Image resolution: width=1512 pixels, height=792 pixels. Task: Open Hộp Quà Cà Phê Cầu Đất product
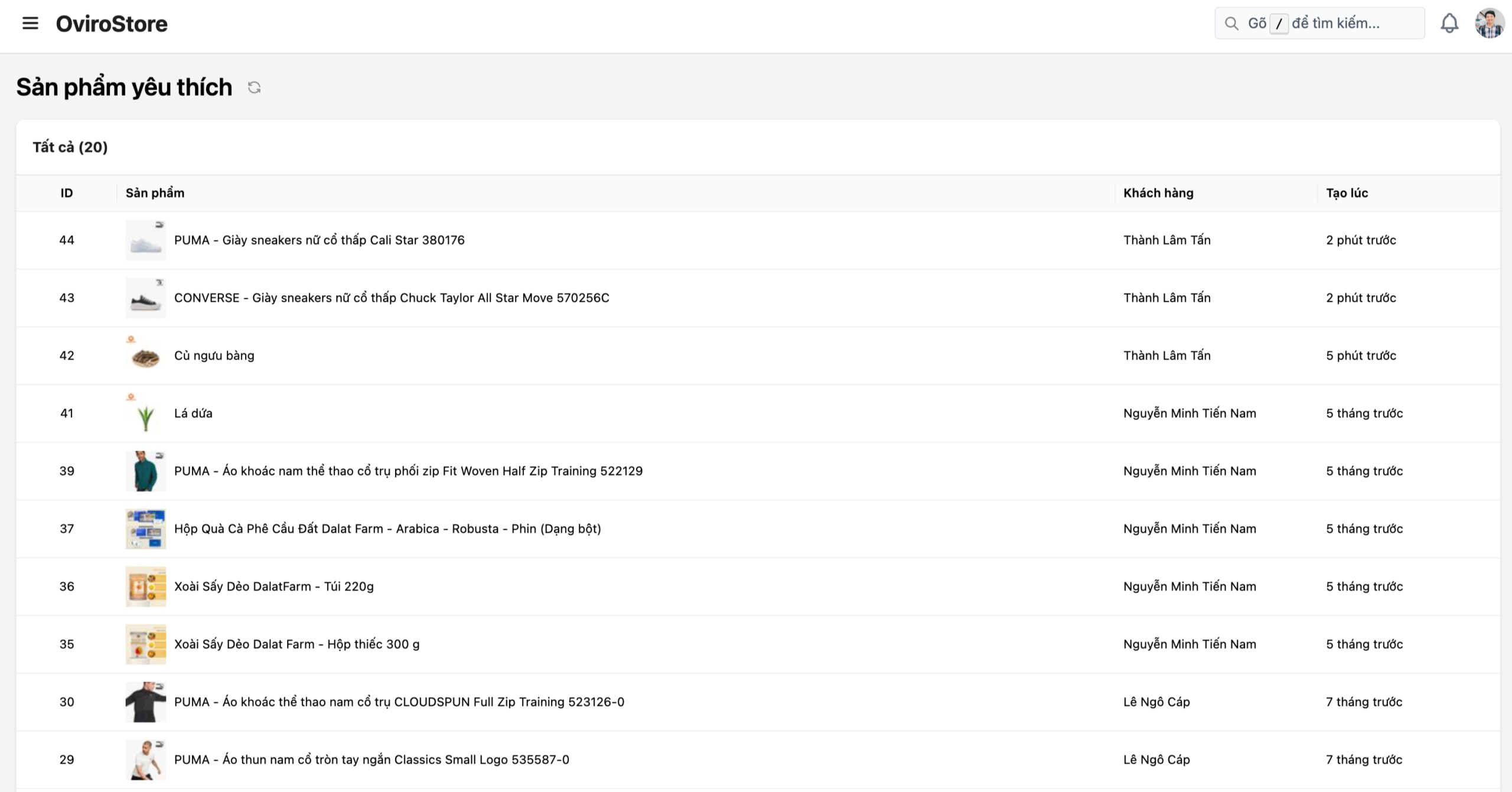pyautogui.click(x=387, y=529)
